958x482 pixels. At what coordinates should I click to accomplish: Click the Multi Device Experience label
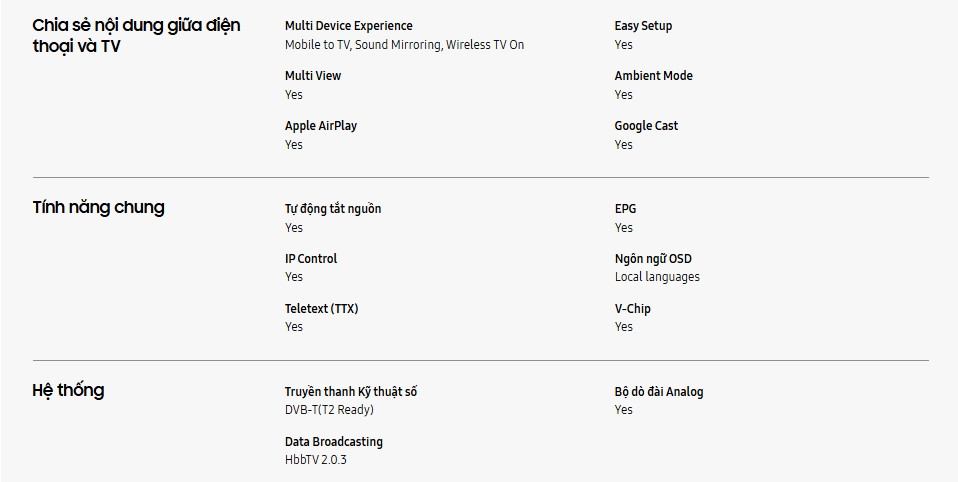pos(348,26)
